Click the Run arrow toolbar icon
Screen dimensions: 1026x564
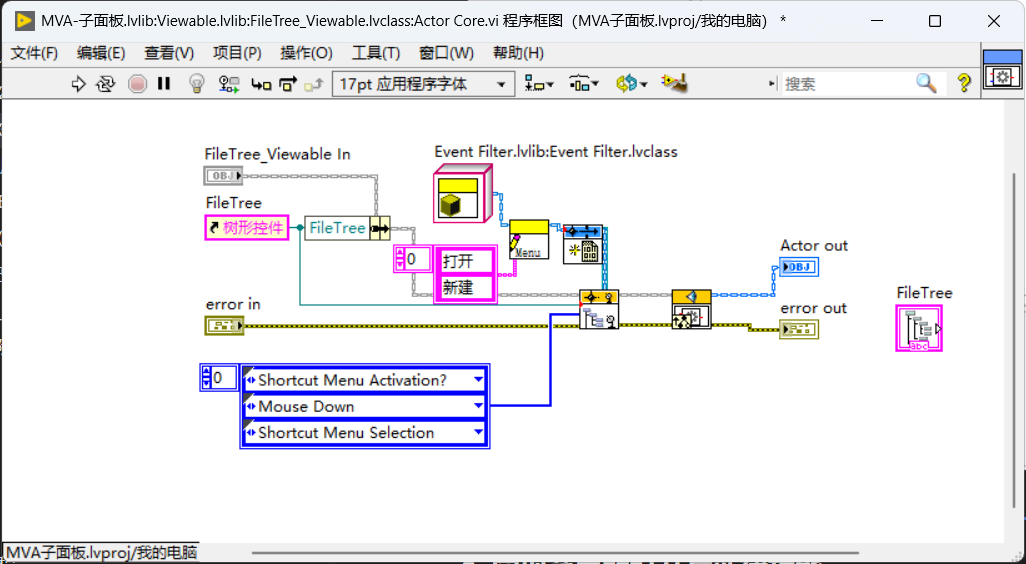tap(79, 84)
